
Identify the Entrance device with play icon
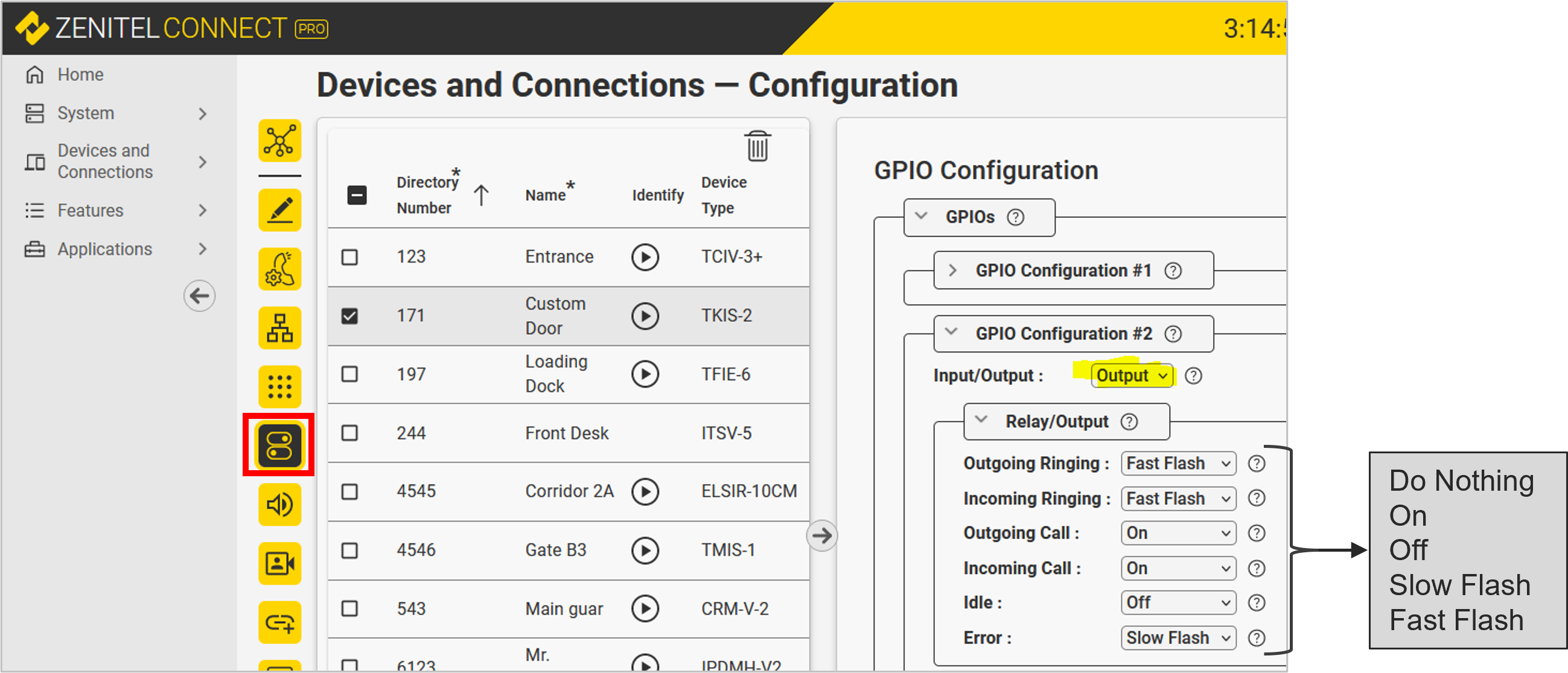(x=645, y=257)
